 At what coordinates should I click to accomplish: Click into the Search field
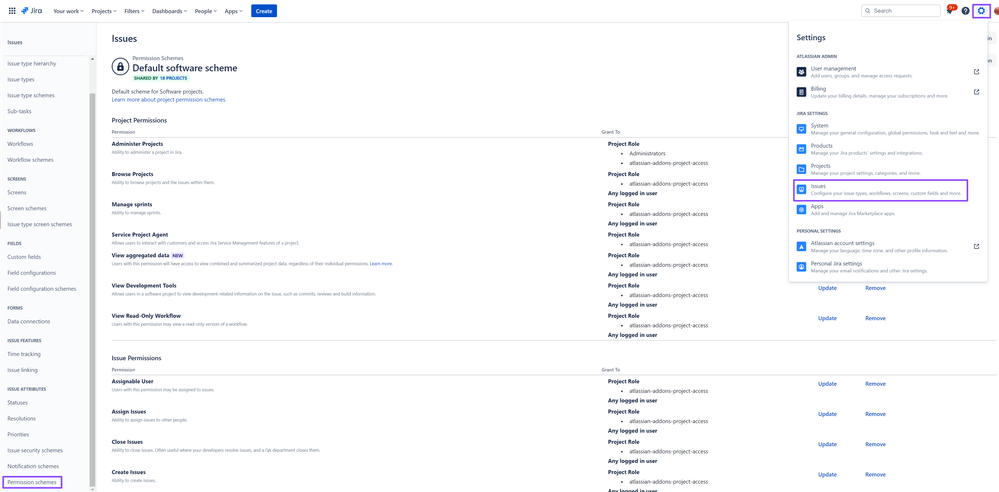tap(900, 11)
